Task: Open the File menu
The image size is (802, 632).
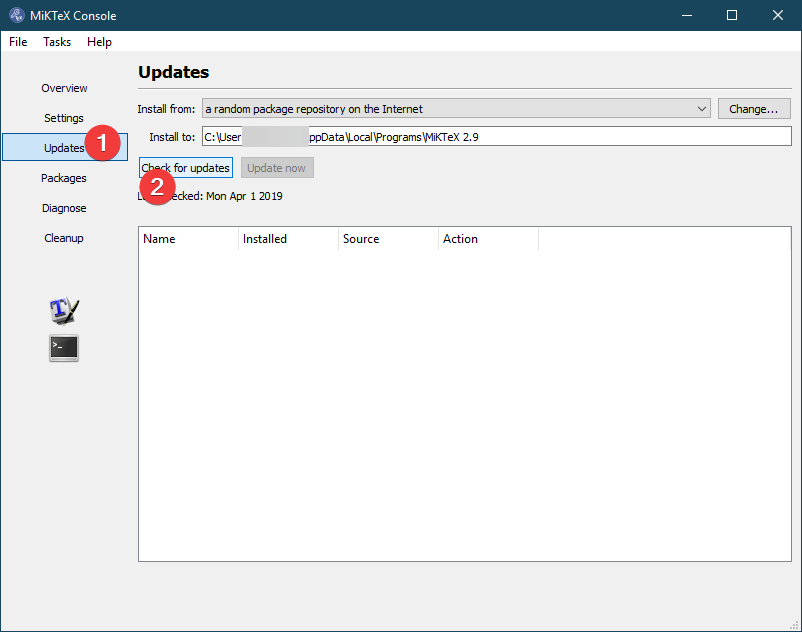Action: pos(18,42)
